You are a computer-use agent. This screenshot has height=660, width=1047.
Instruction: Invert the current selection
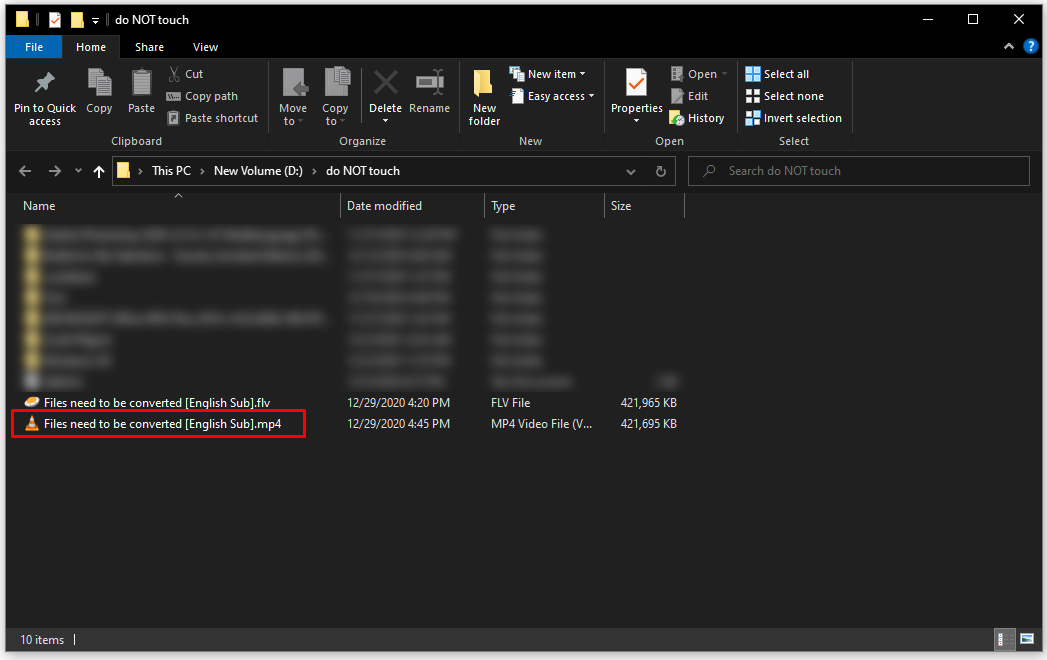[x=794, y=117]
